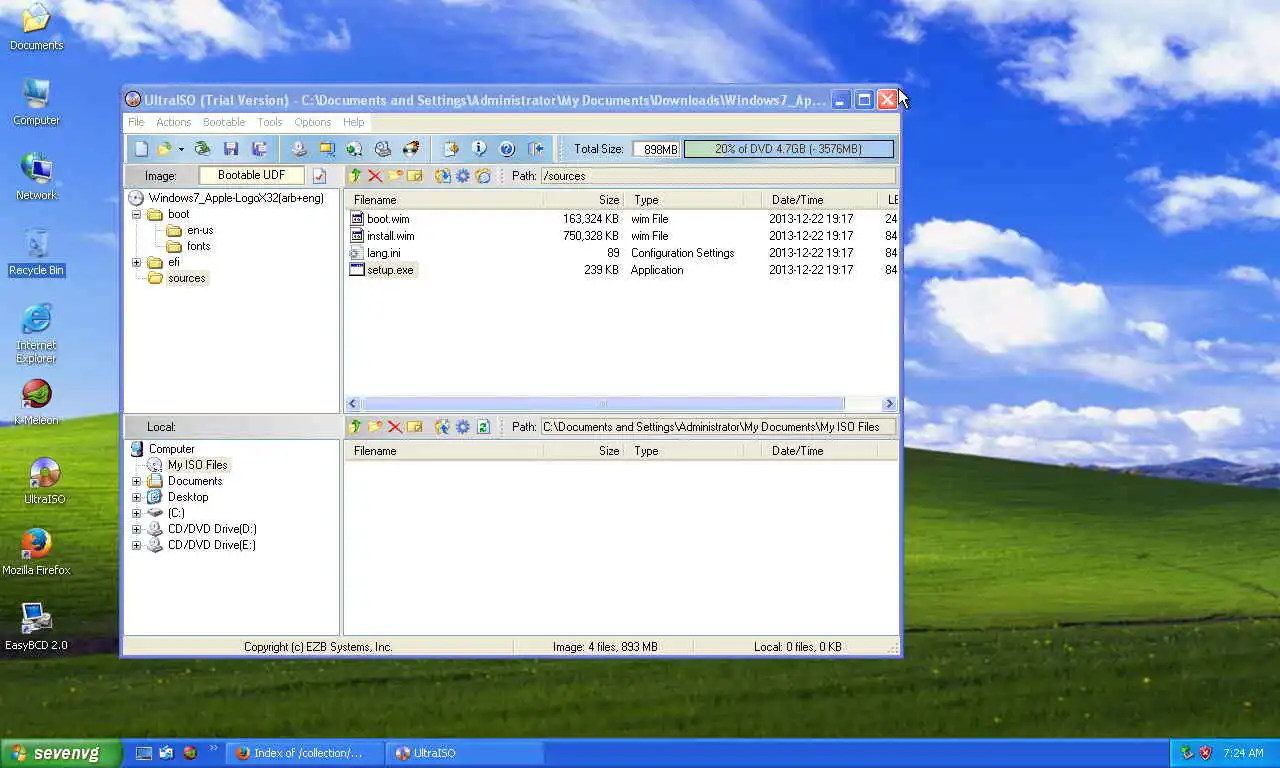Click Rename icon in image pane toolbar

click(415, 176)
